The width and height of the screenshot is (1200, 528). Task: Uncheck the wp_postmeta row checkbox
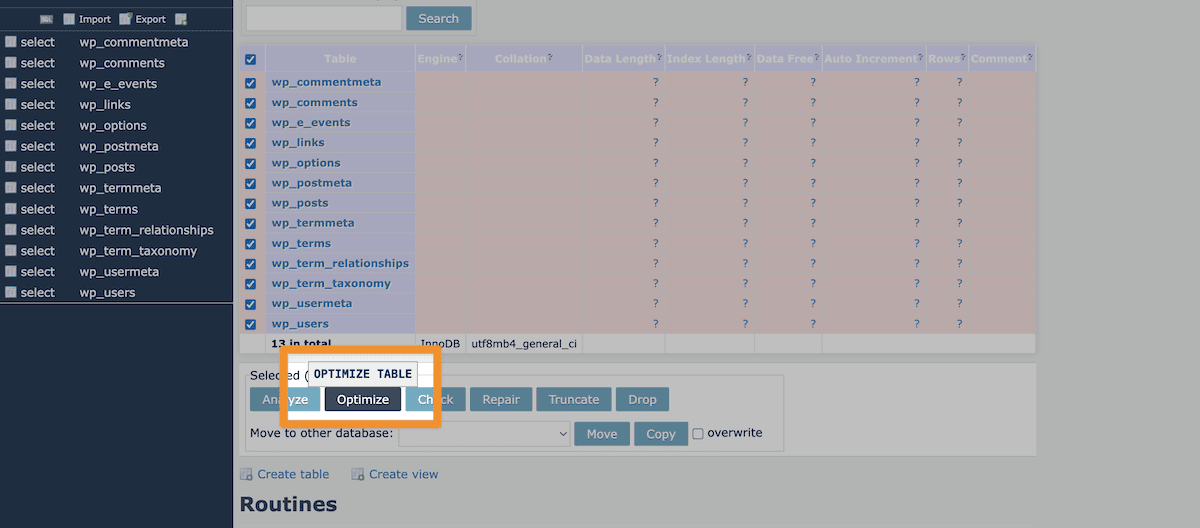pyautogui.click(x=251, y=183)
